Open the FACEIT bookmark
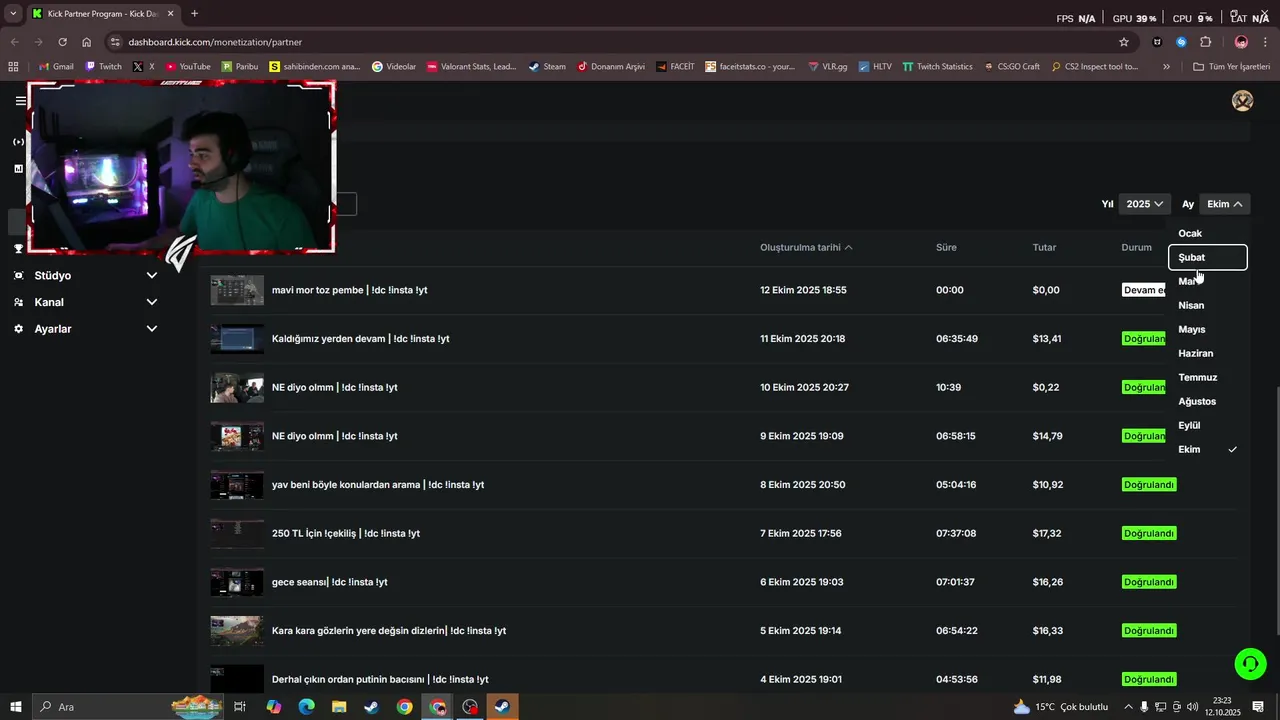Image resolution: width=1280 pixels, height=720 pixels. point(675,67)
